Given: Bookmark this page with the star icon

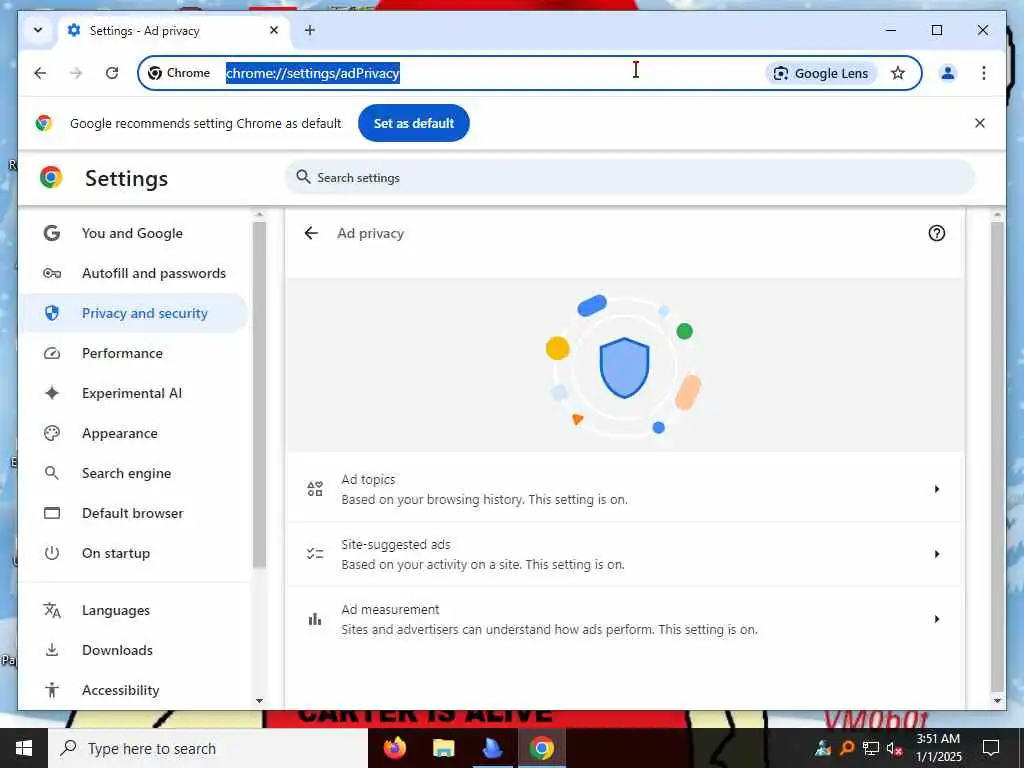Looking at the screenshot, I should (898, 73).
